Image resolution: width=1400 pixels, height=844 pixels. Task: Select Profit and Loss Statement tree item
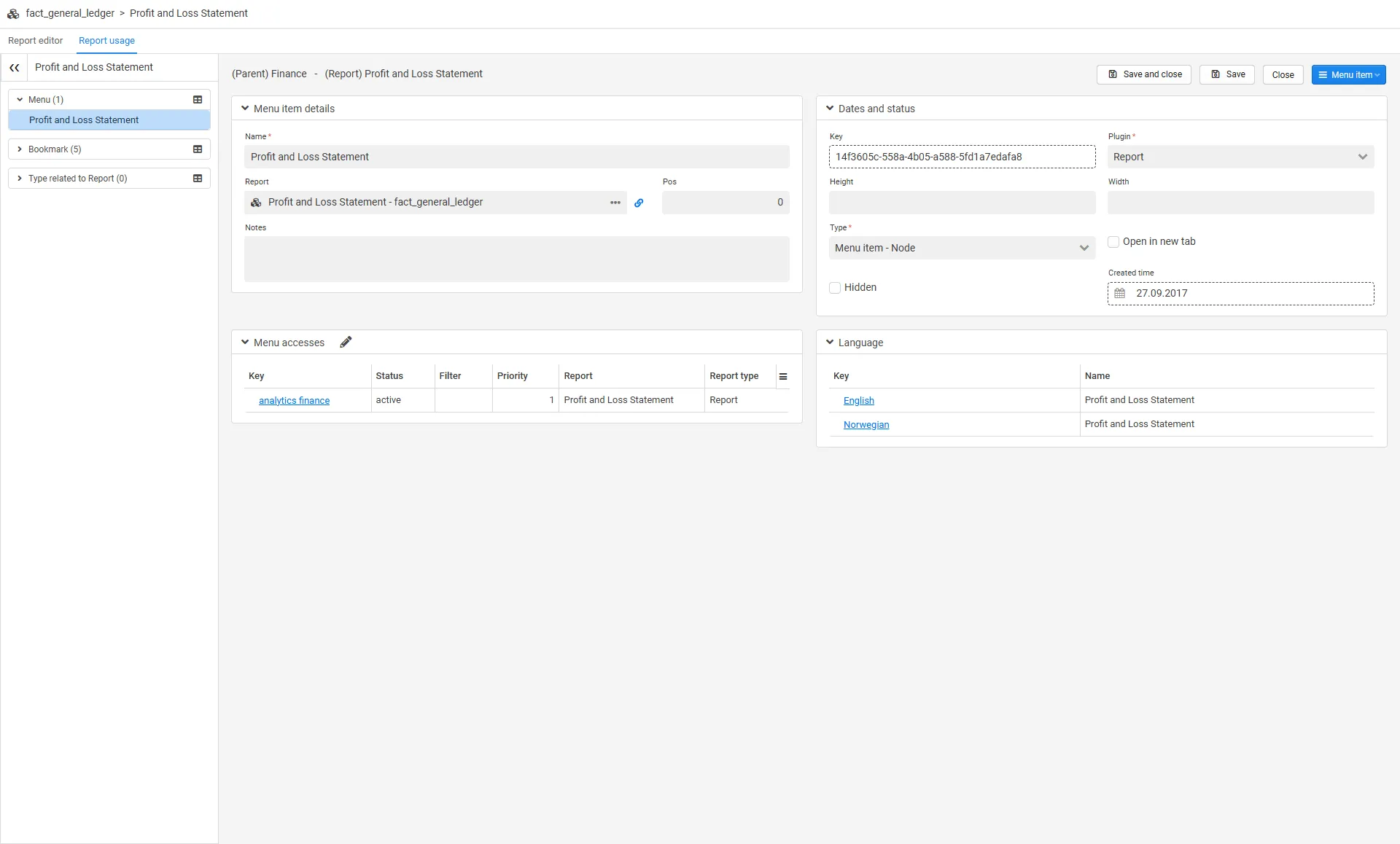(109, 120)
